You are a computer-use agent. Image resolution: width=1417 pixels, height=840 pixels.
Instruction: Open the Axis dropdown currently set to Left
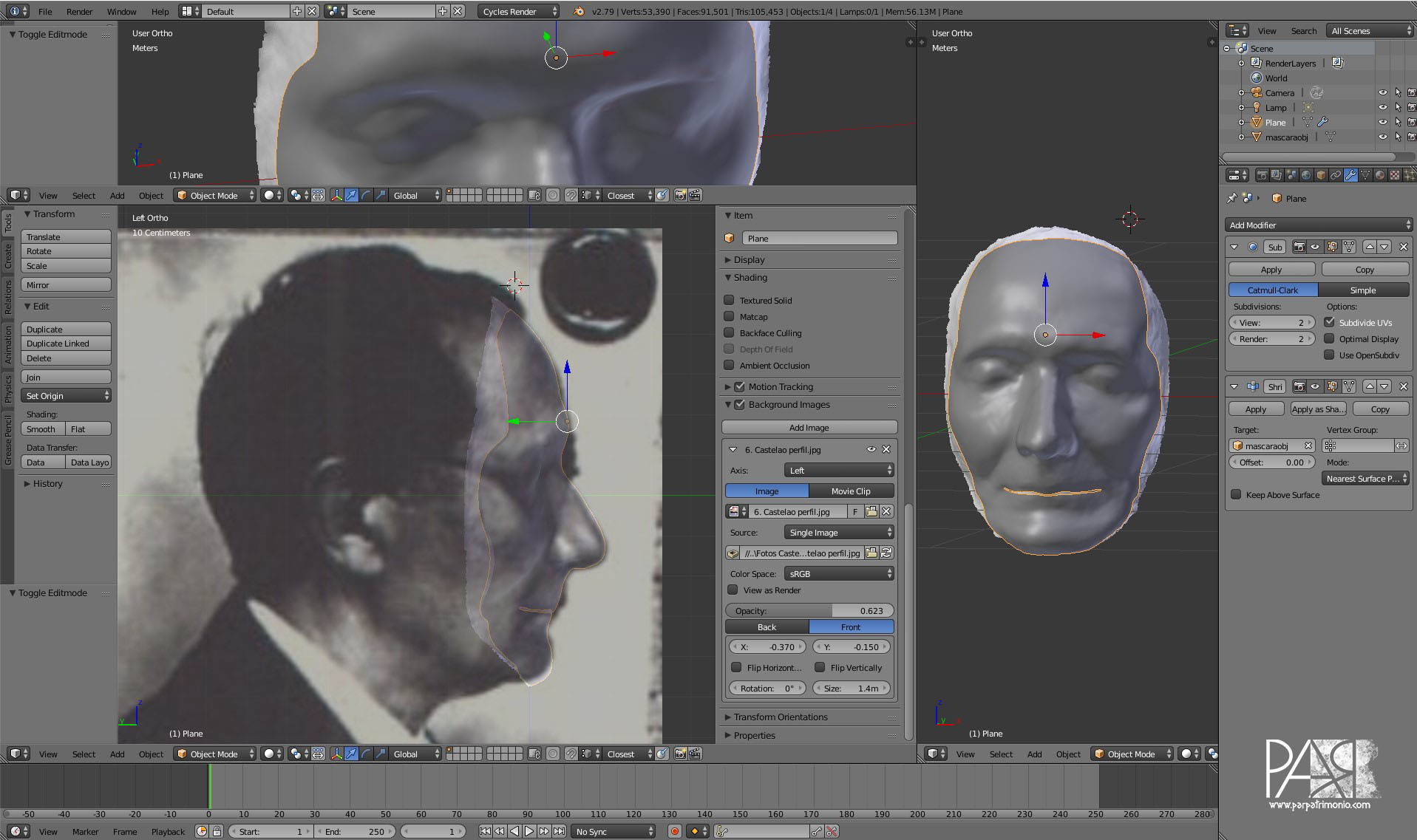point(839,470)
